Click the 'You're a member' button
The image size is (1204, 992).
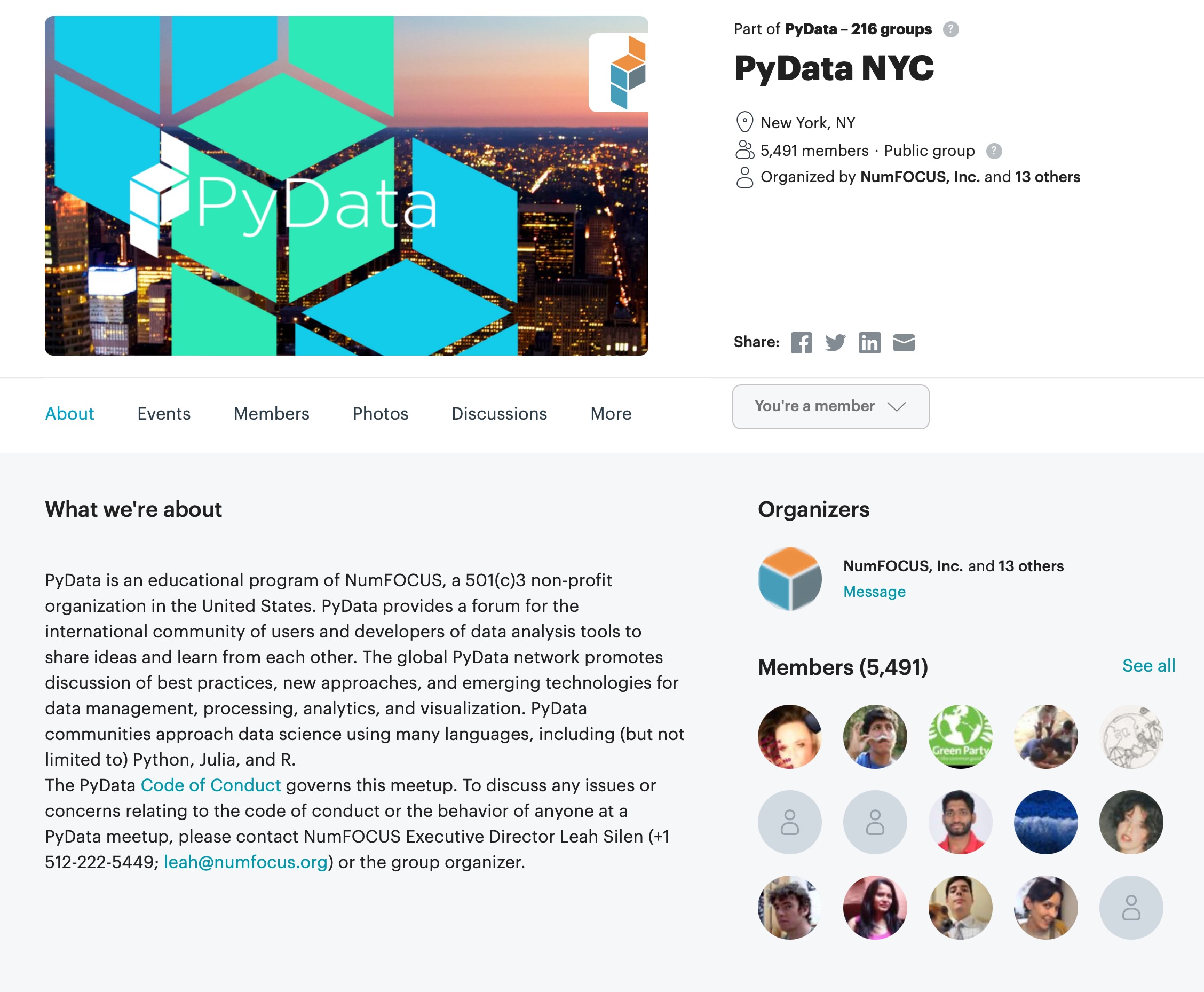830,405
